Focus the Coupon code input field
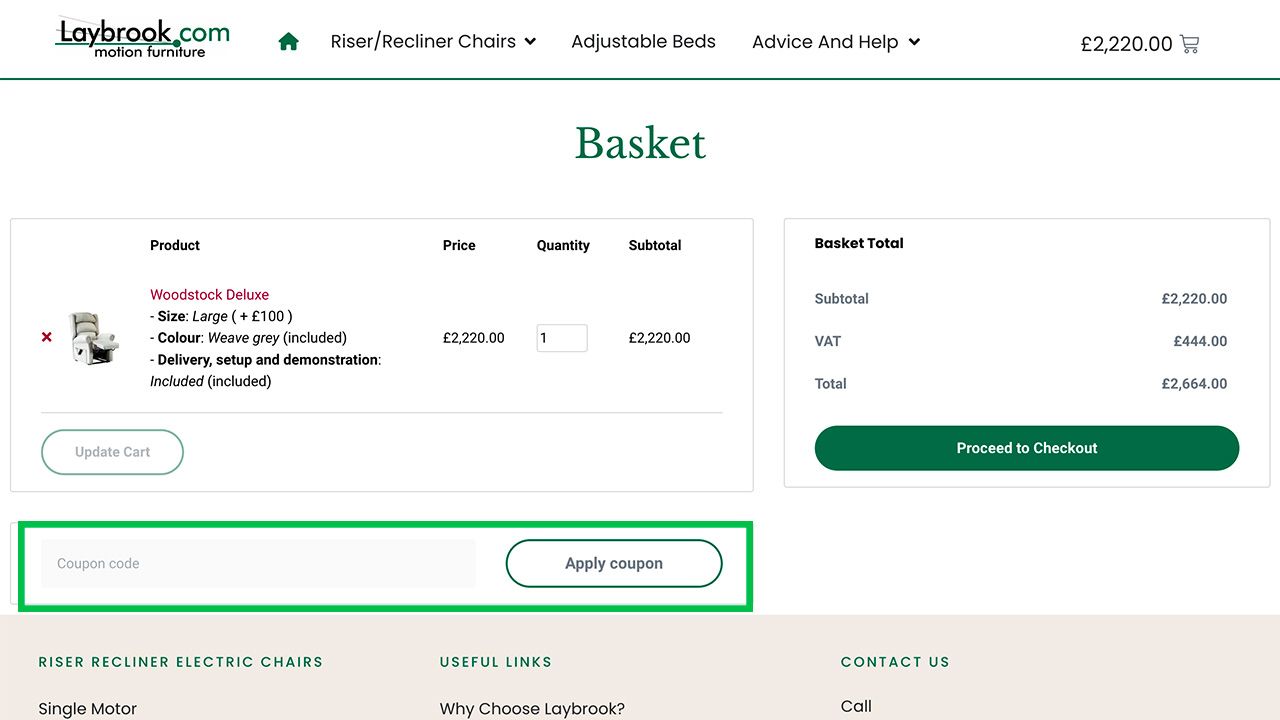Viewport: 1280px width, 720px height. pos(258,564)
